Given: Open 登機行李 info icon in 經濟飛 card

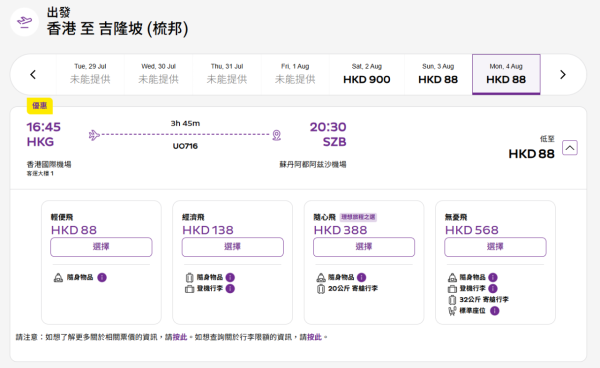Looking at the screenshot, I should pyautogui.click(x=230, y=288).
